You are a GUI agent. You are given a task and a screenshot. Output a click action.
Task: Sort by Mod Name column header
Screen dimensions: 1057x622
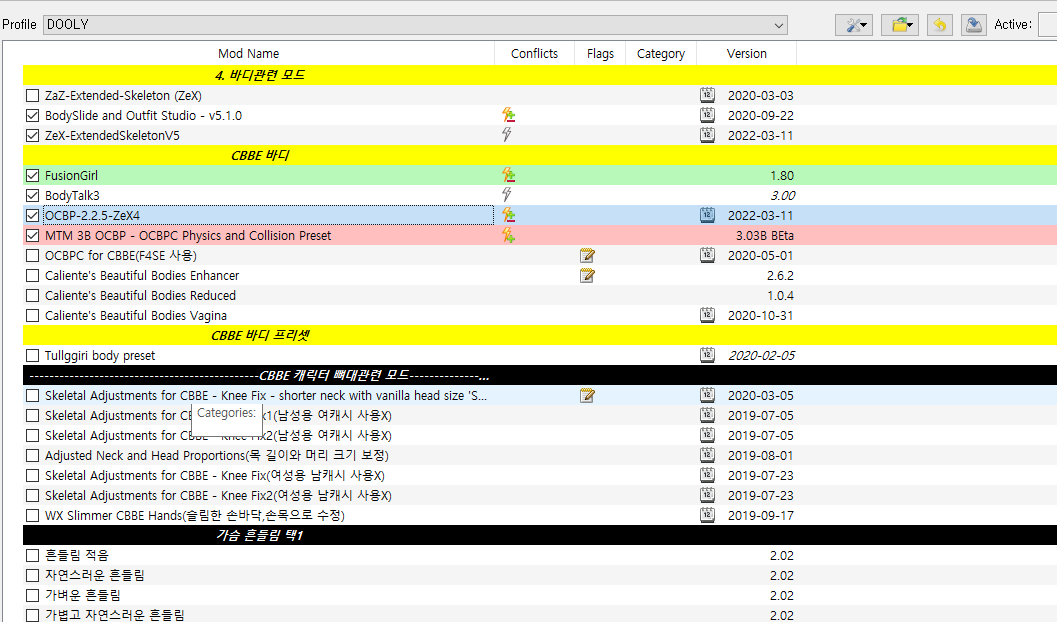click(248, 53)
